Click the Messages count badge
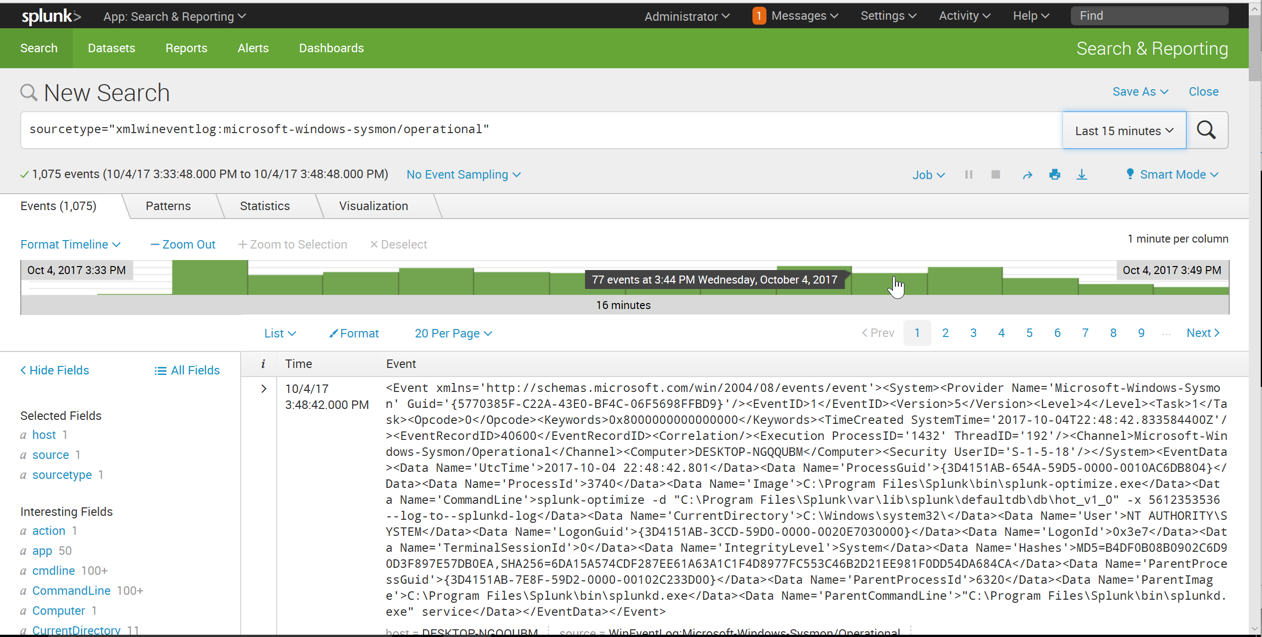The width and height of the screenshot is (1262, 637). 759,16
